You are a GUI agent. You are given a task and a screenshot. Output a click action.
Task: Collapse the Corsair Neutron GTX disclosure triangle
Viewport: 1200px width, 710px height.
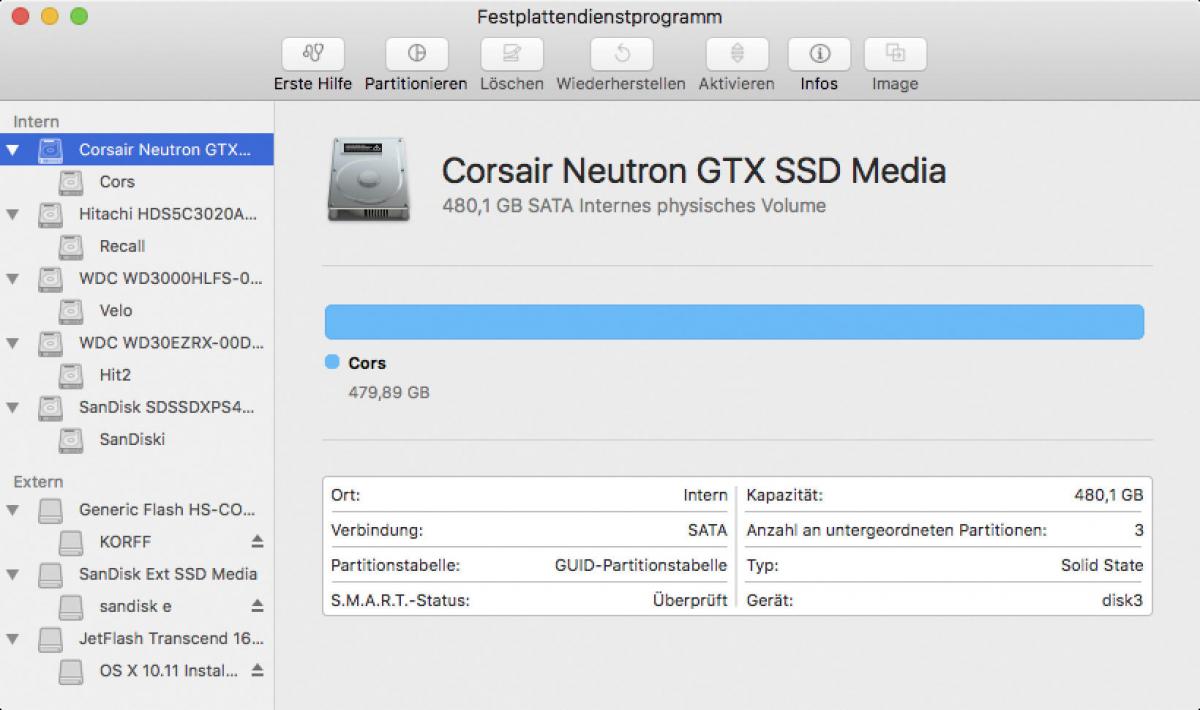click(12, 150)
